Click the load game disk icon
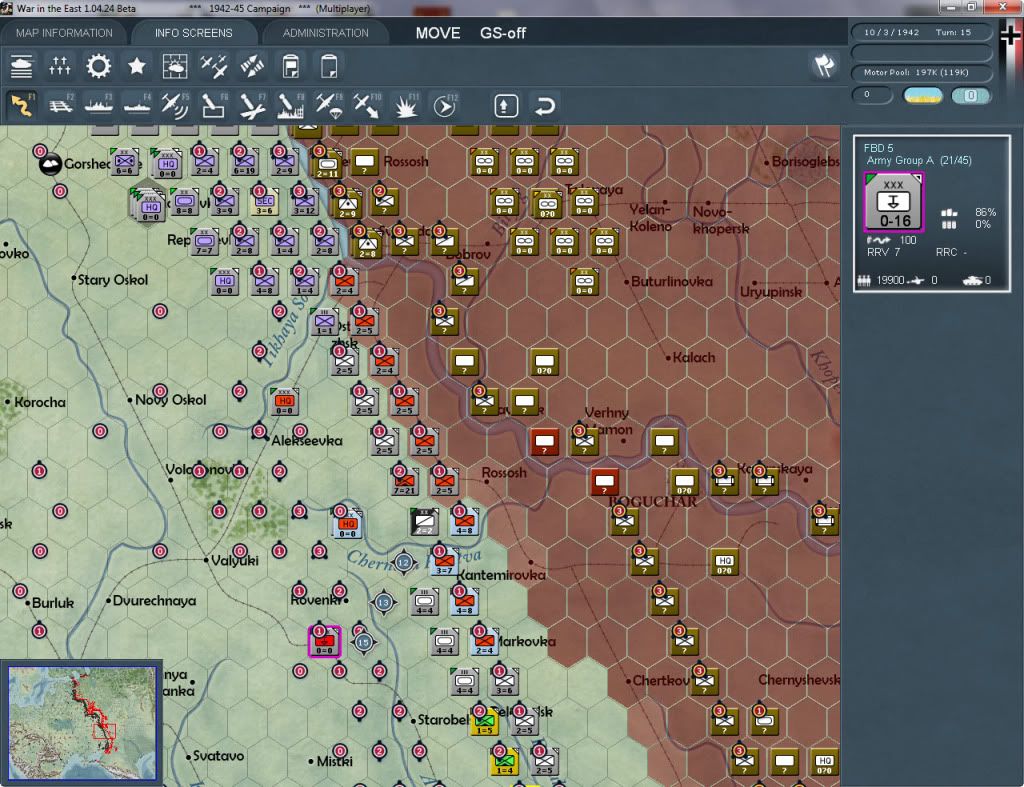 pos(329,66)
